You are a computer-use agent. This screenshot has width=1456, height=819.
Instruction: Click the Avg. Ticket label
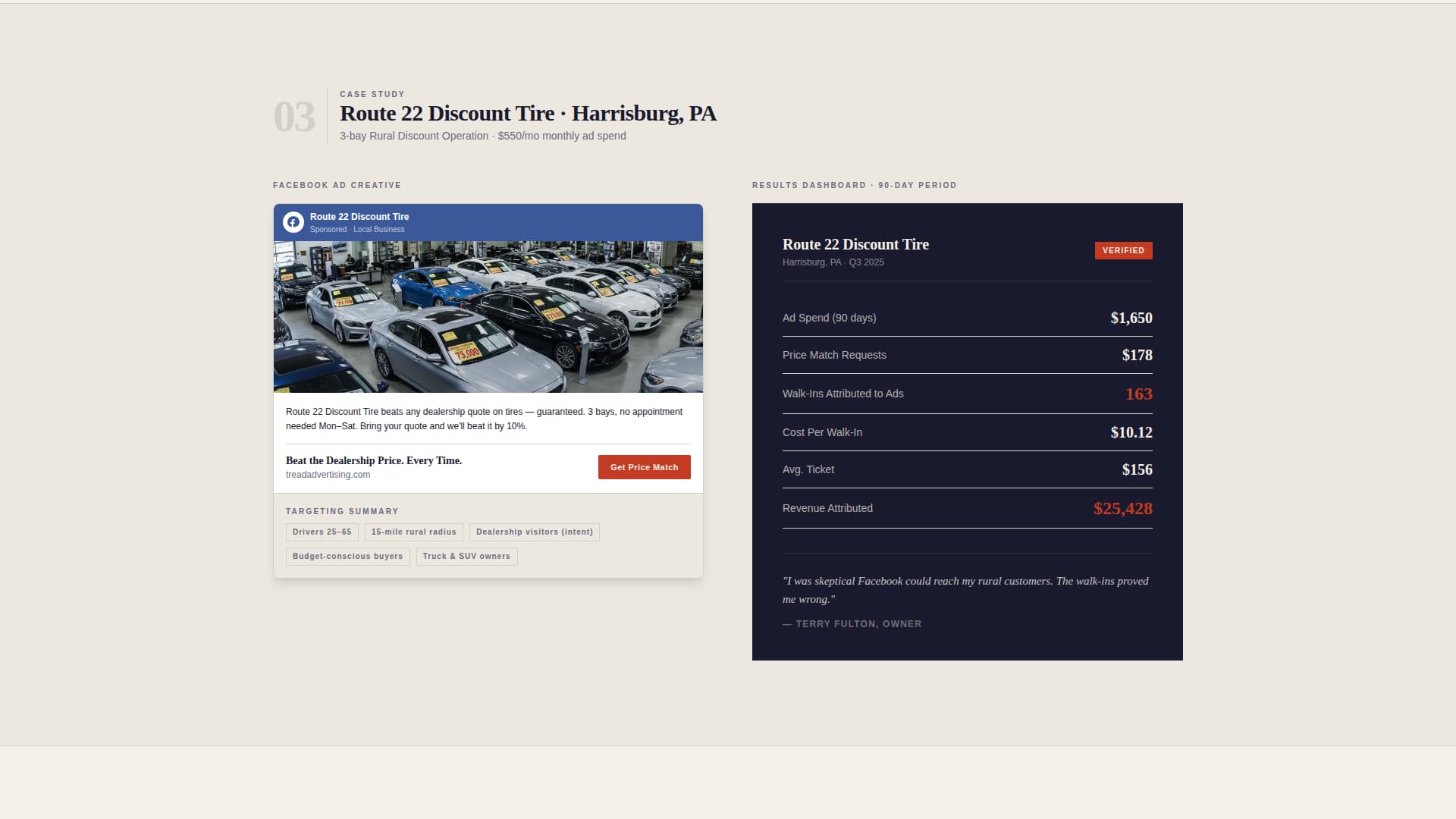[808, 469]
